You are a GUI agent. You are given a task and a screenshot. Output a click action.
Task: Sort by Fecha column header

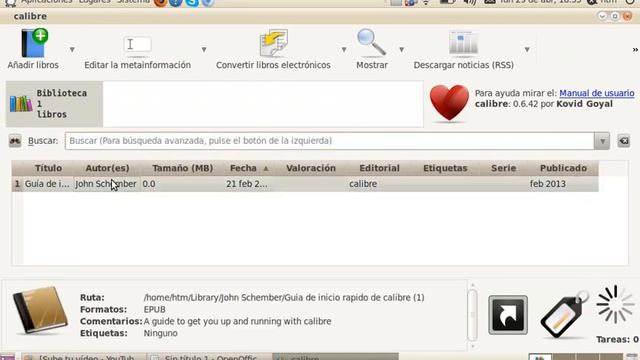(x=249, y=168)
